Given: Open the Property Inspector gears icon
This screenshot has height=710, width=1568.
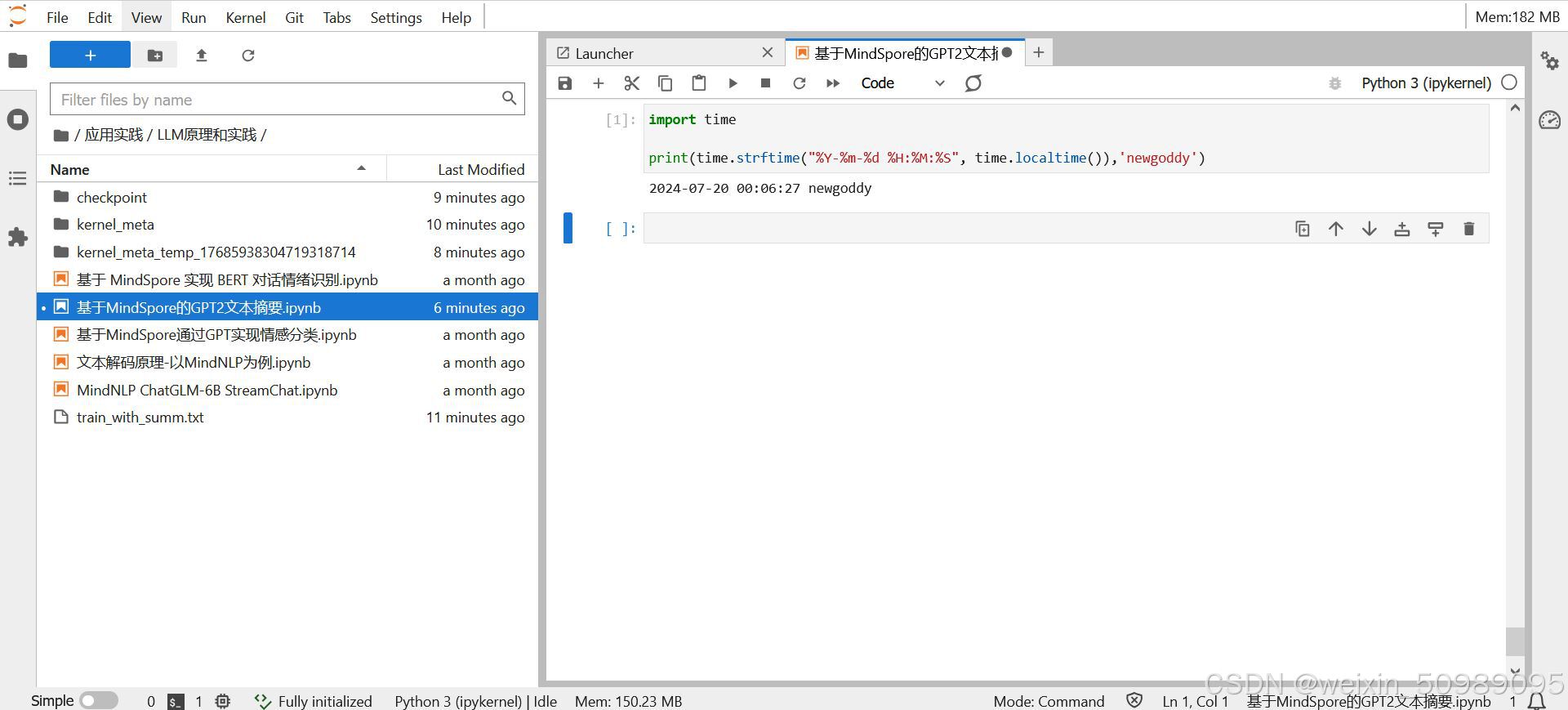Looking at the screenshot, I should (x=1549, y=60).
